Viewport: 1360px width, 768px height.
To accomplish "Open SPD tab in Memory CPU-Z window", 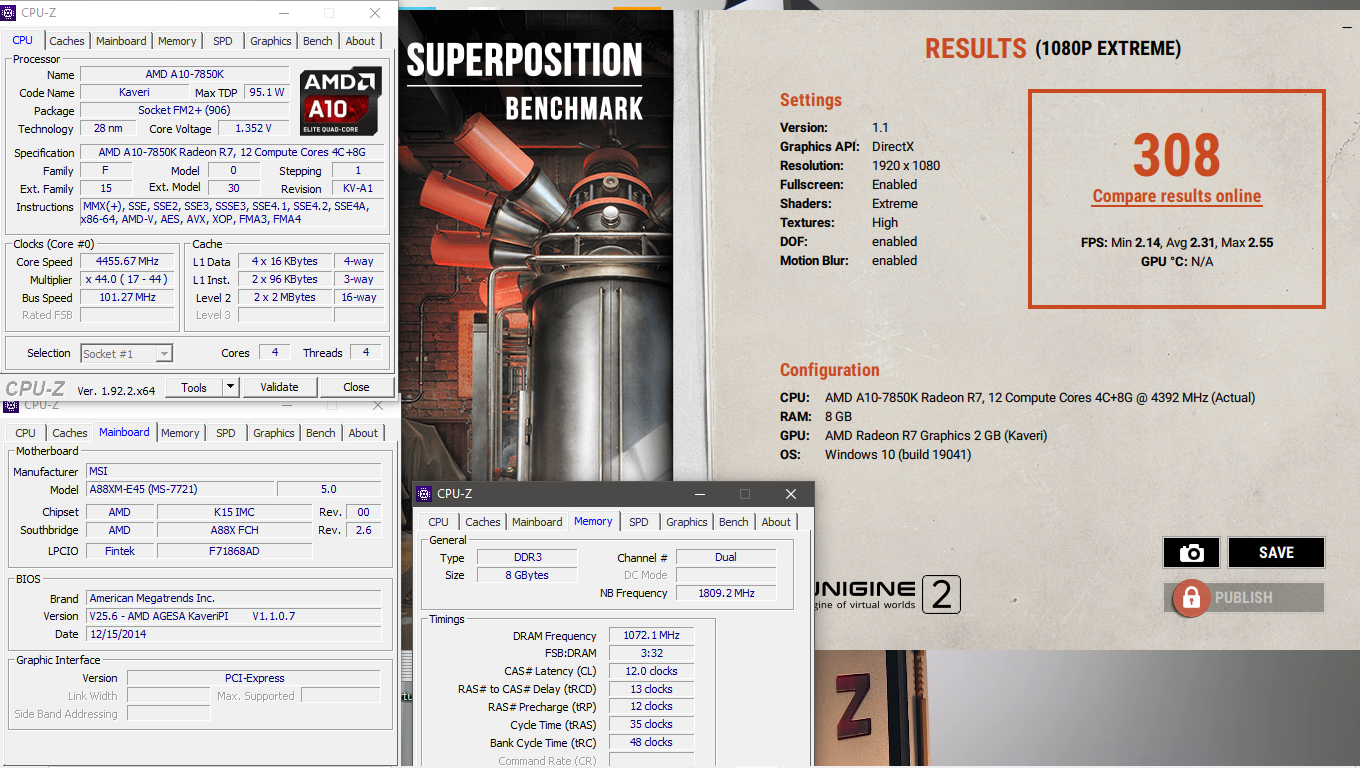I will click(x=639, y=522).
